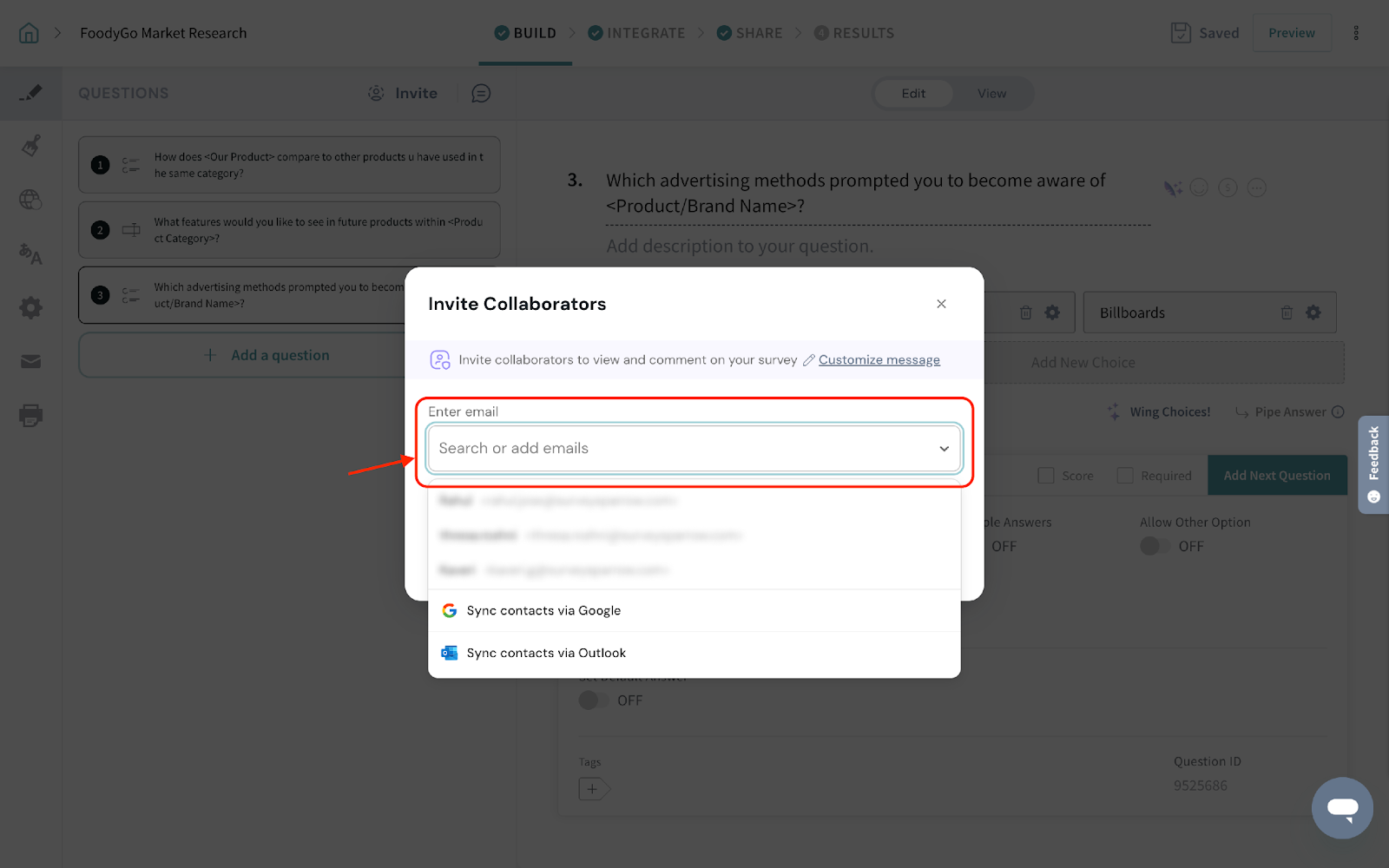Click the Customize message link
1389x868 pixels.
pyautogui.click(x=879, y=360)
